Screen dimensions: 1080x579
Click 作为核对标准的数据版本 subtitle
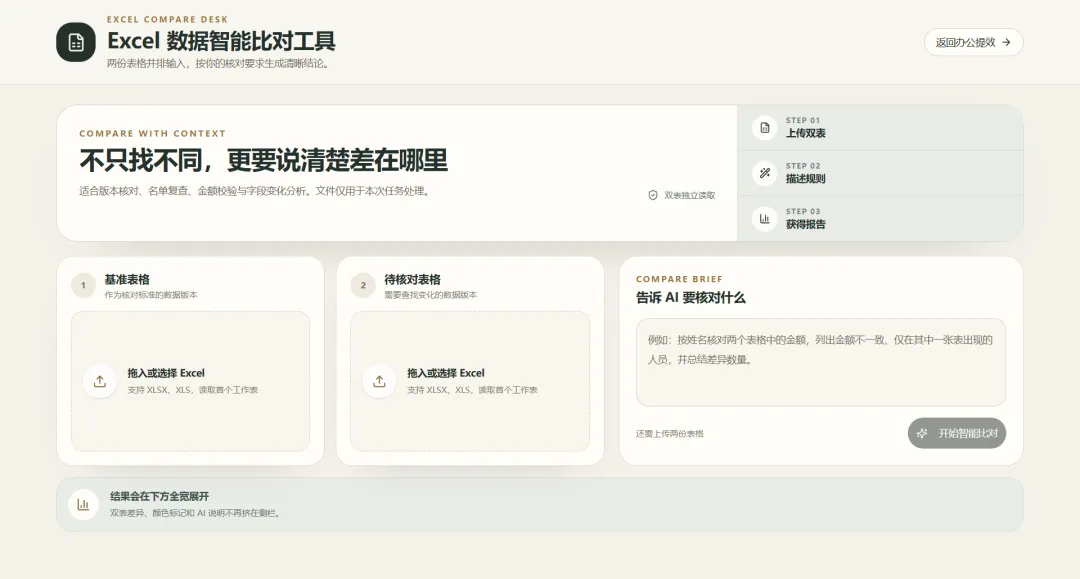[x=151, y=295]
